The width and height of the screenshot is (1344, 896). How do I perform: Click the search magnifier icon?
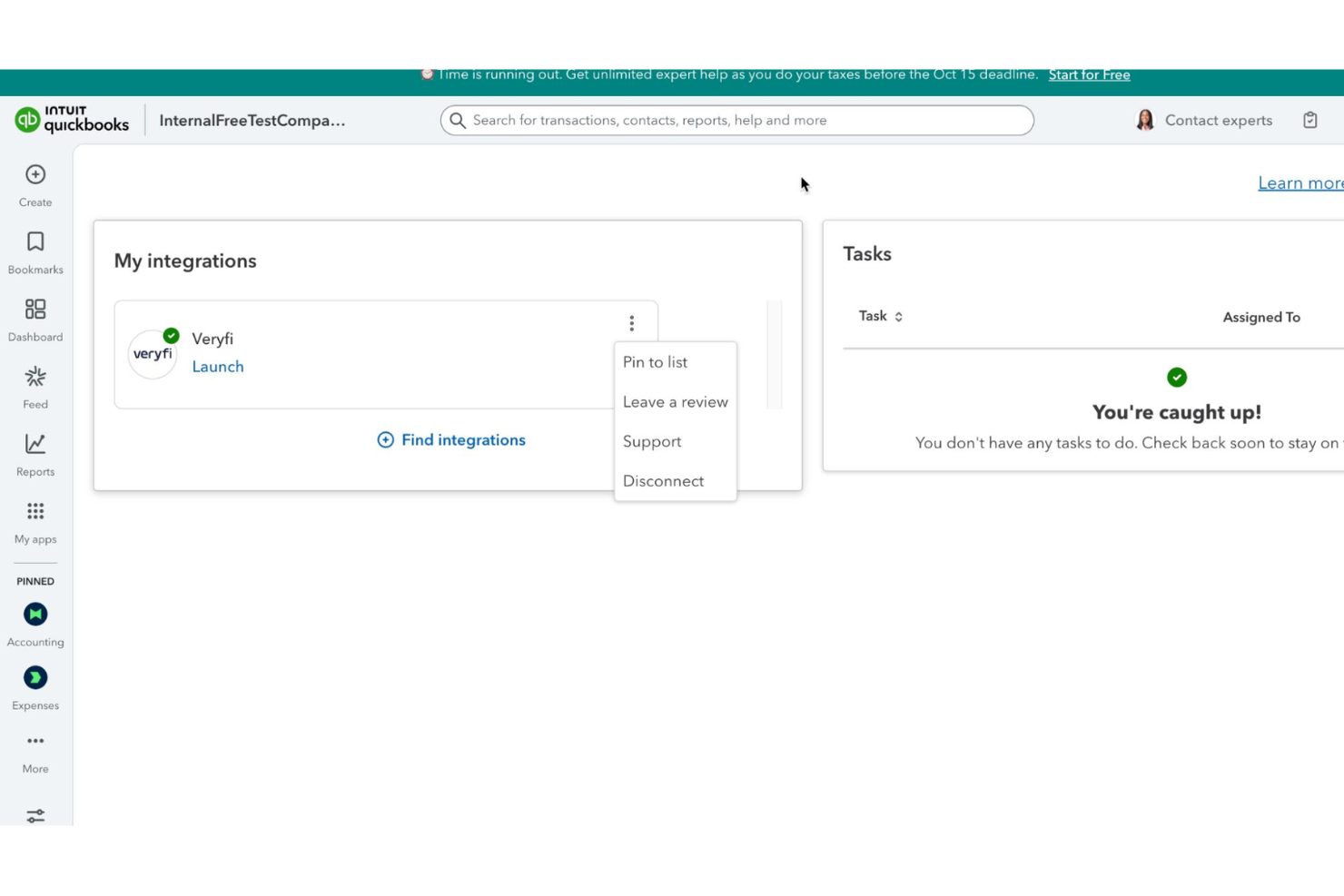[458, 121]
